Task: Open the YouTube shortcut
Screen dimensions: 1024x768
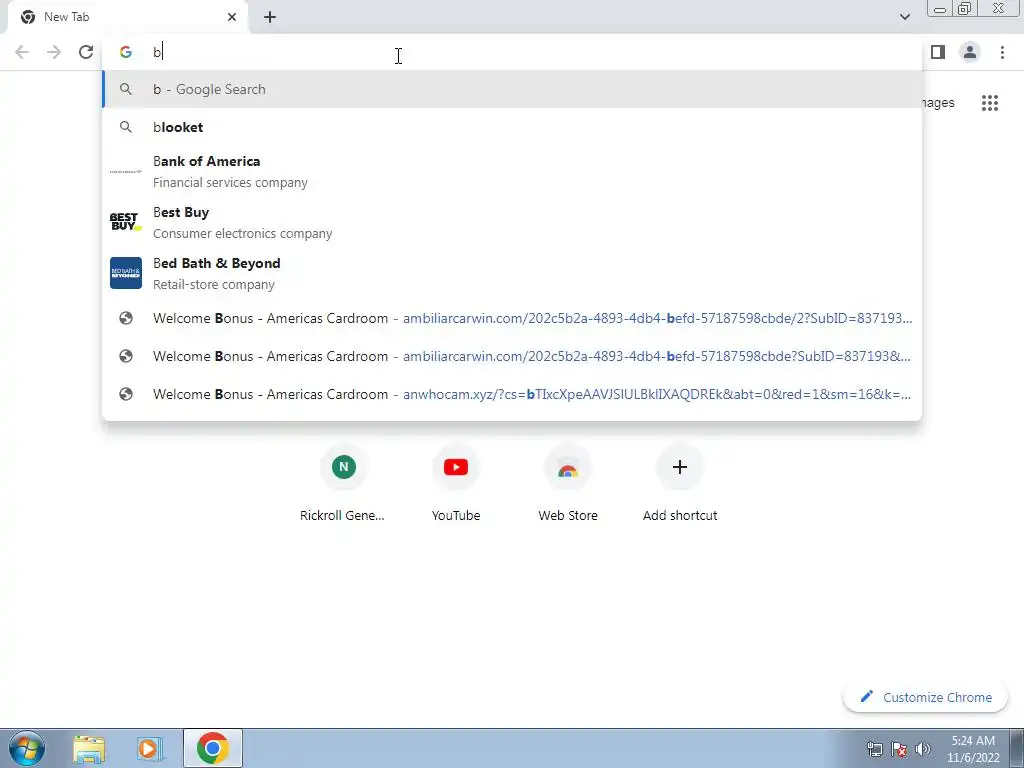Action: tap(456, 485)
